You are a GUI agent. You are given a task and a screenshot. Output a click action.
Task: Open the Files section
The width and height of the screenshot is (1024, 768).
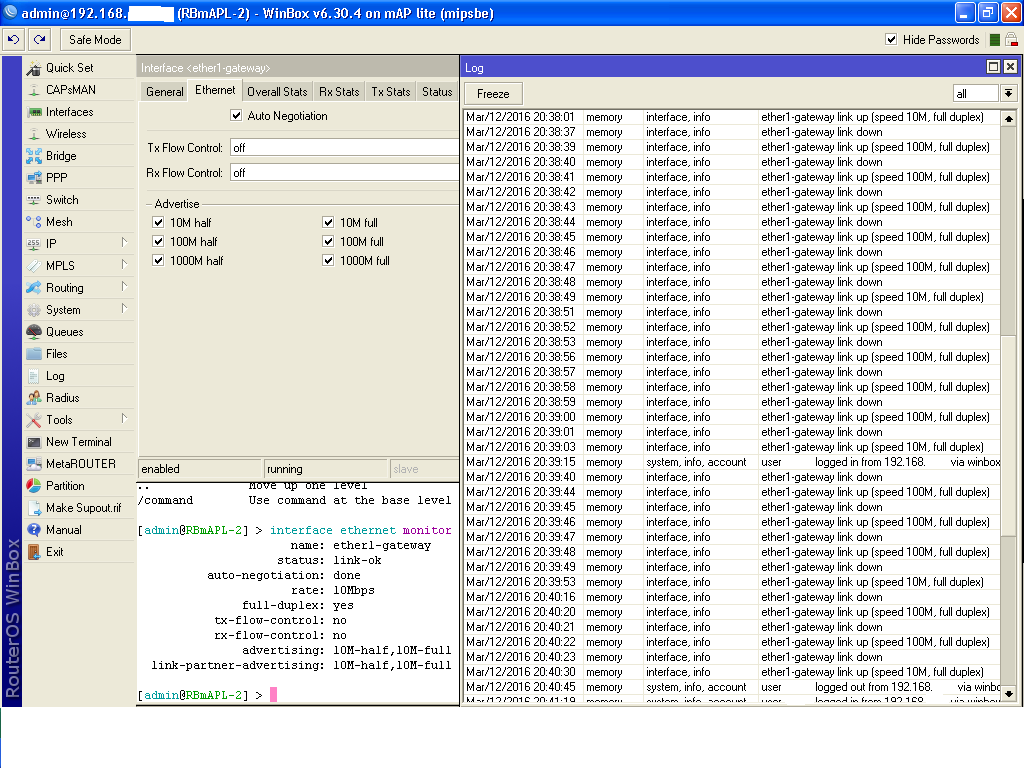point(57,354)
